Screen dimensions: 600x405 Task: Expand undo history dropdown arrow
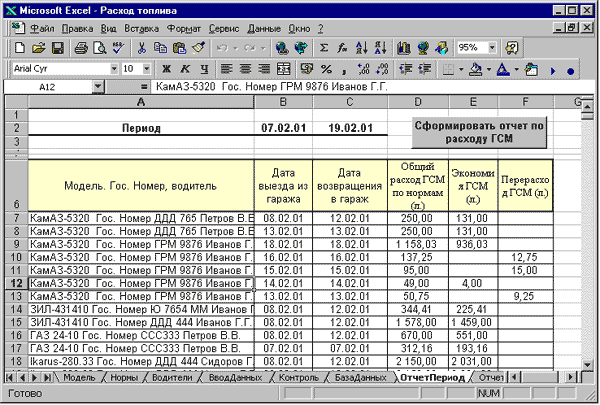[235, 48]
